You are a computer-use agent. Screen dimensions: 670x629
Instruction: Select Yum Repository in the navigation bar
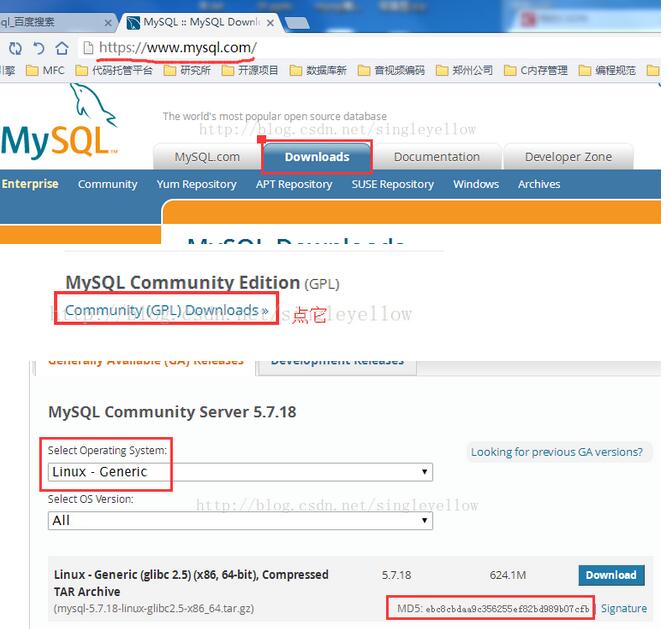point(196,184)
